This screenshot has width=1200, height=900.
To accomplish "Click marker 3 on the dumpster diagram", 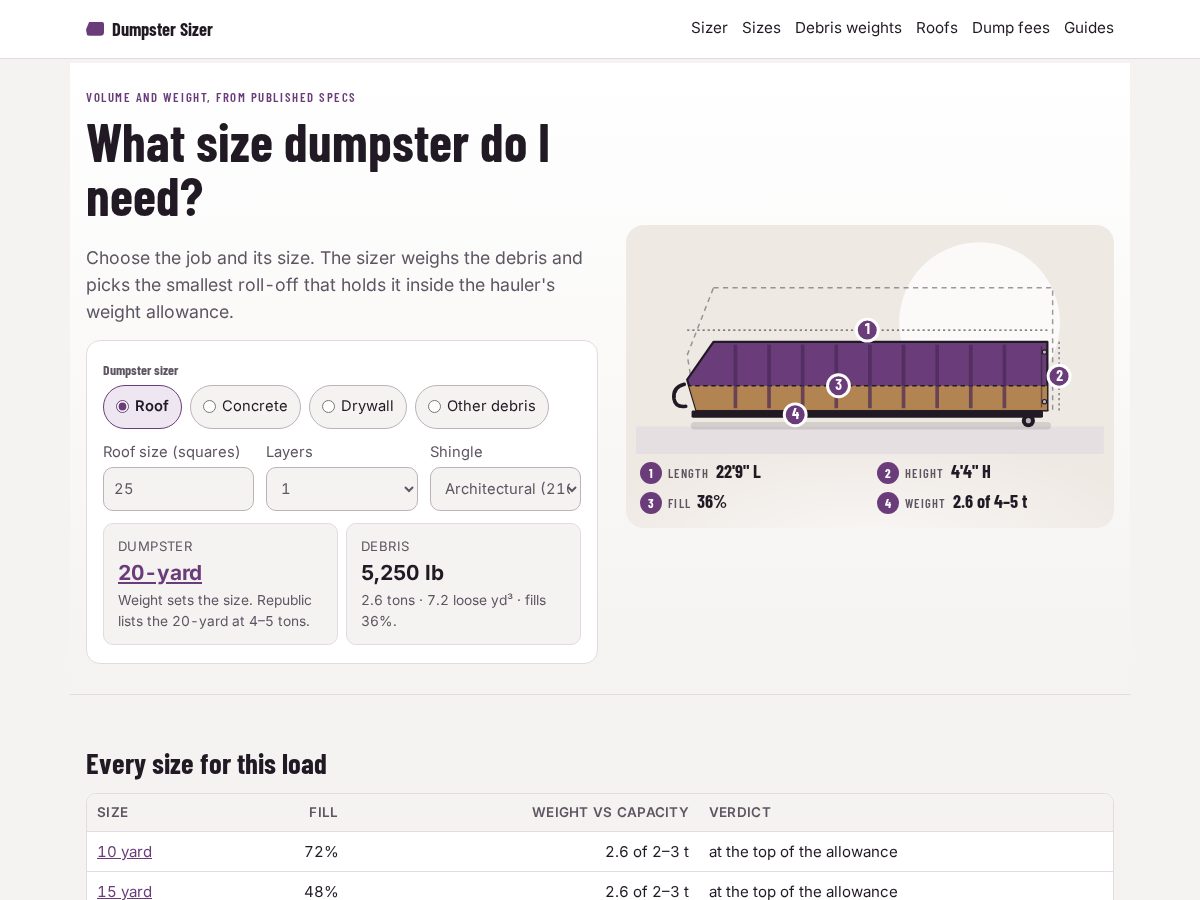I will (x=838, y=385).
